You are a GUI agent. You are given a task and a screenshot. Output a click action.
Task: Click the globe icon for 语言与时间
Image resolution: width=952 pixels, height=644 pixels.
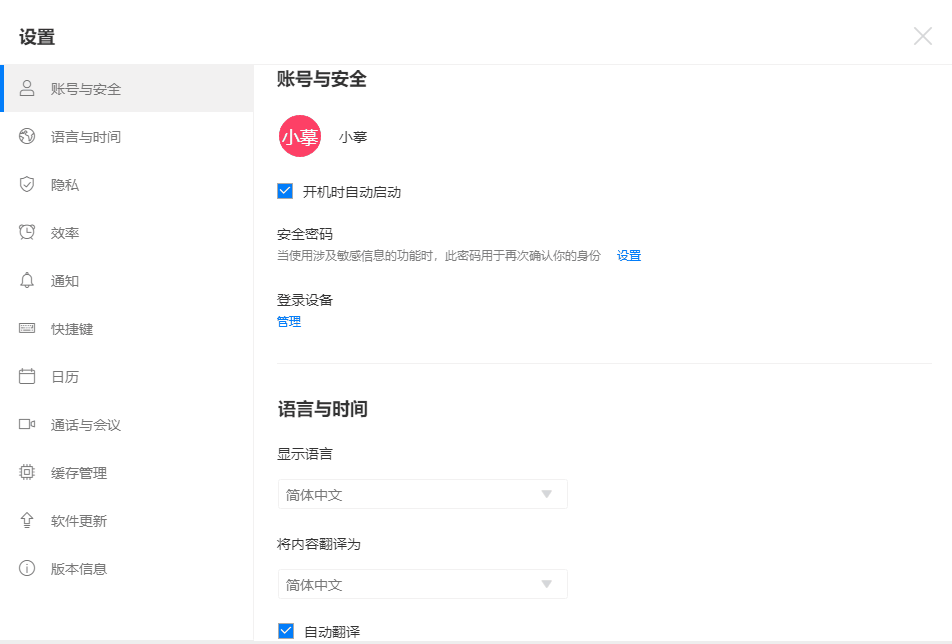click(x=27, y=136)
